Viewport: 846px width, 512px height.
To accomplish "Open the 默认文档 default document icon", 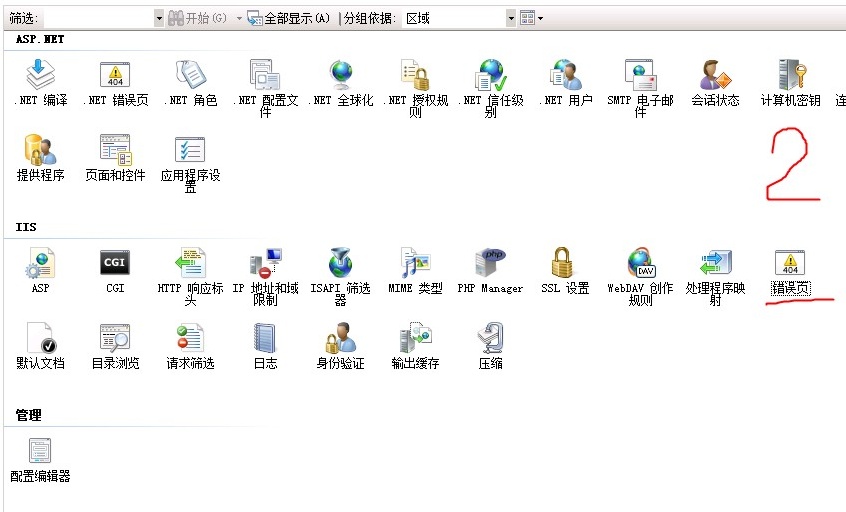I will click(x=40, y=339).
